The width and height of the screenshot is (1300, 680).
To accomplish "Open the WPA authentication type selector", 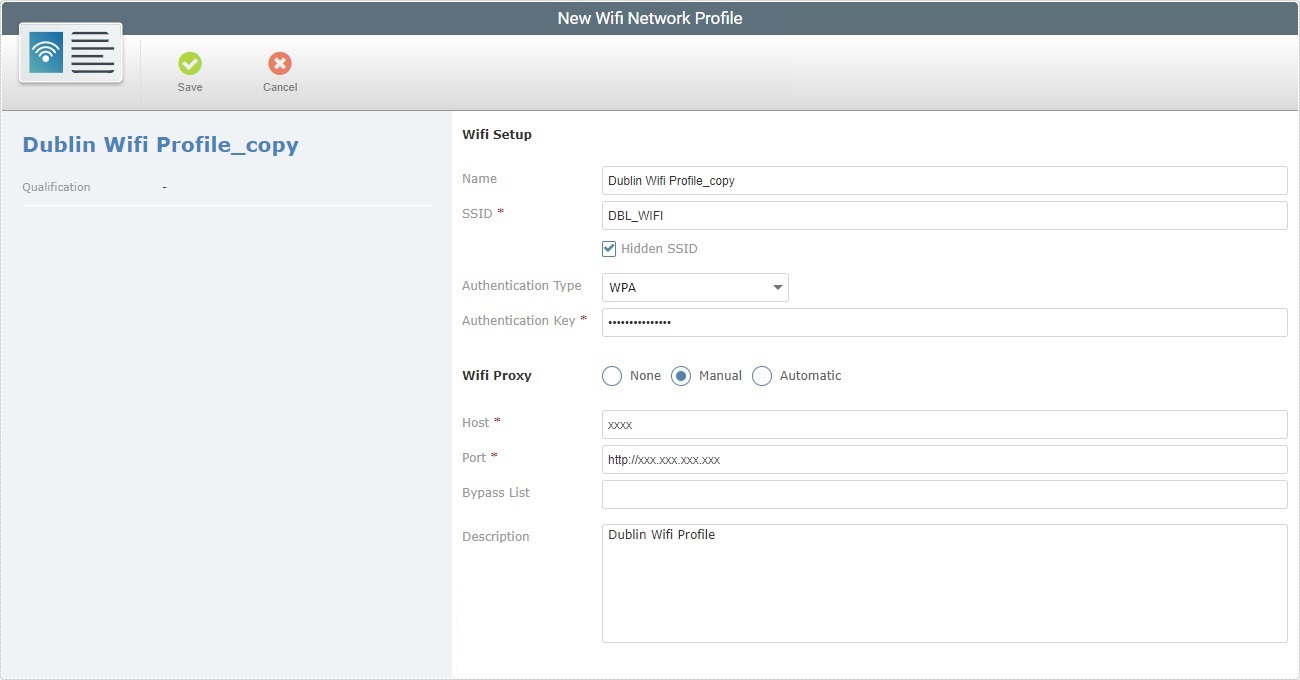I will (695, 287).
